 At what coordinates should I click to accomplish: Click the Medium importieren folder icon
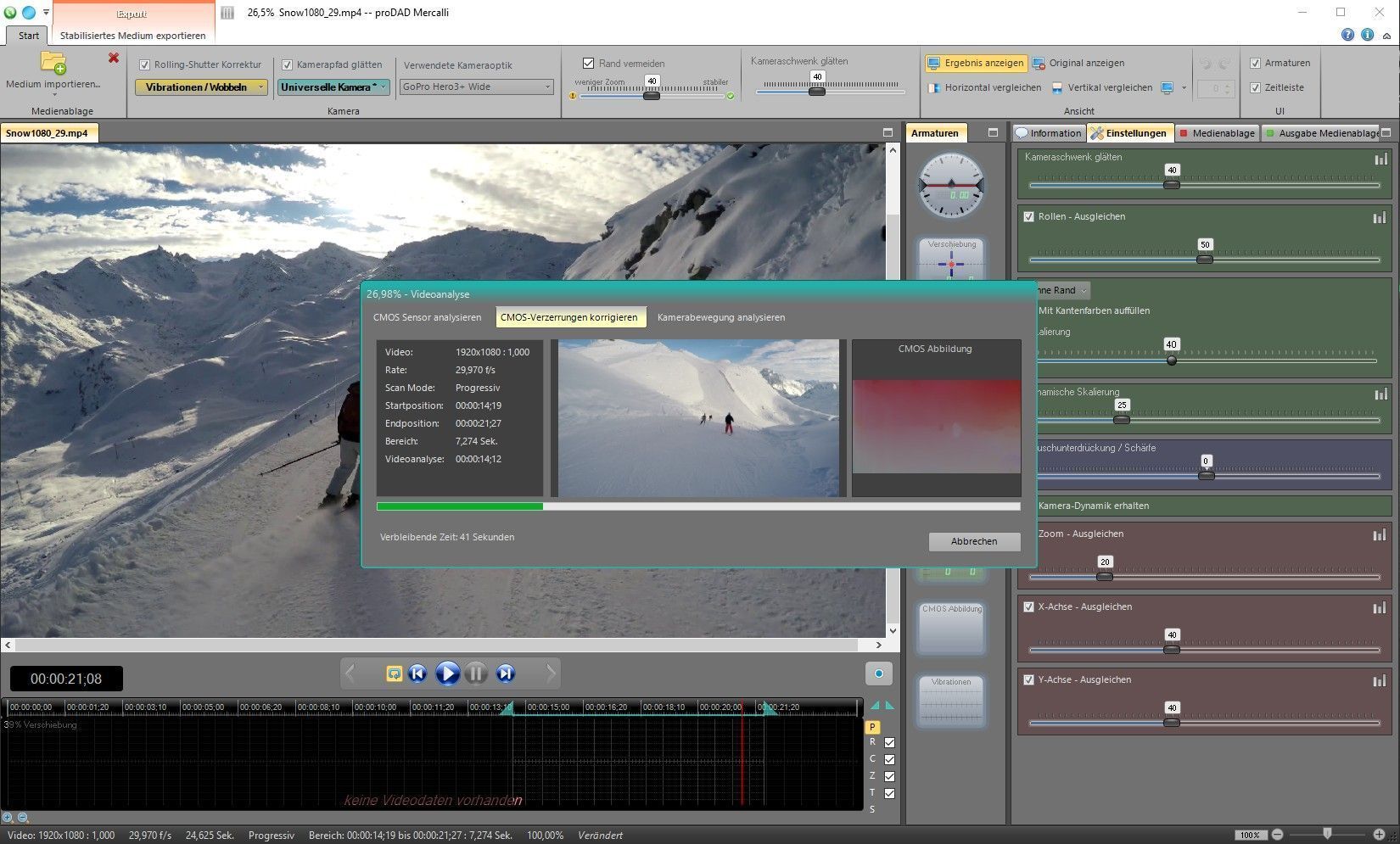tap(53, 64)
